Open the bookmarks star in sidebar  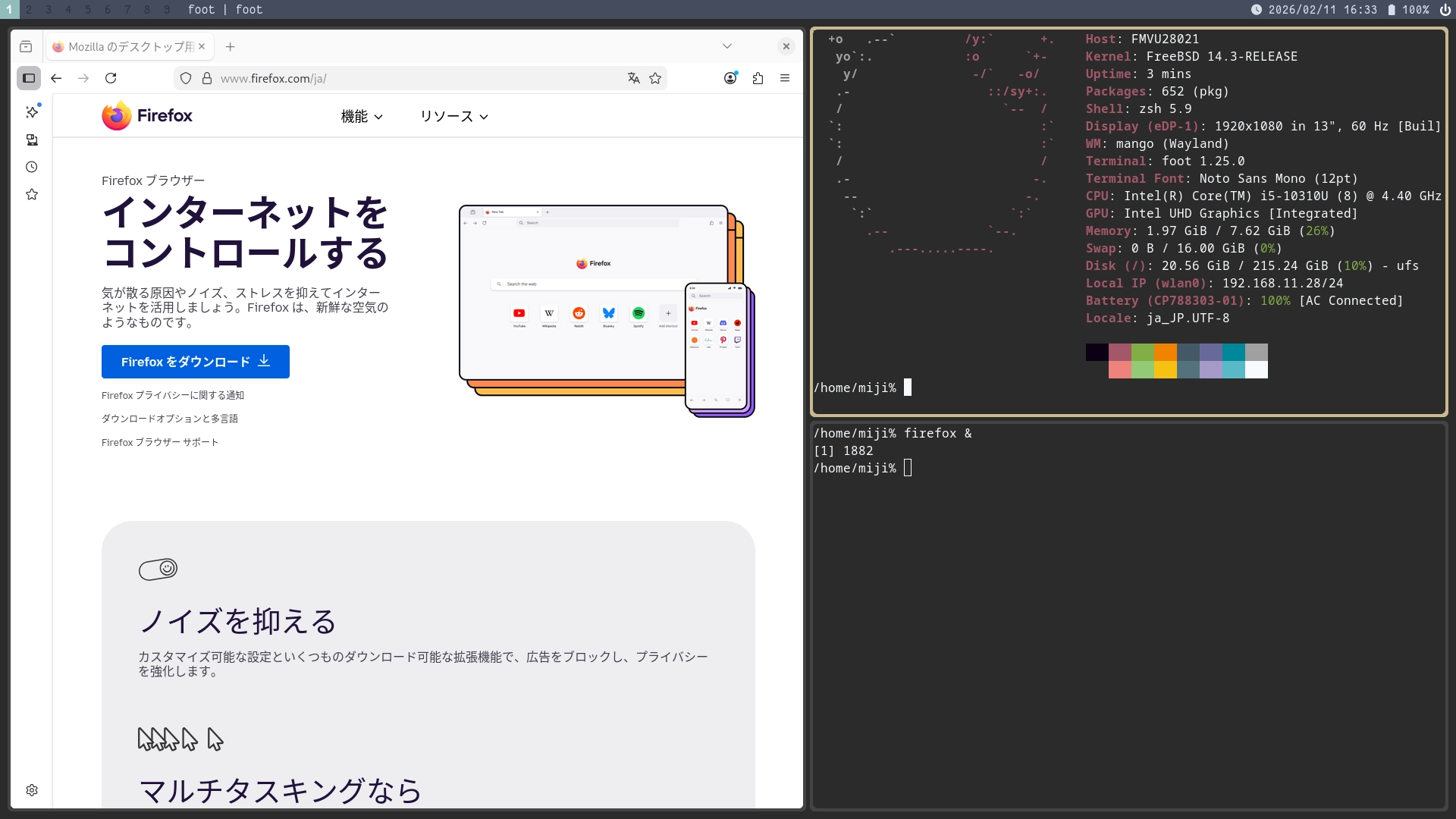[x=32, y=195]
